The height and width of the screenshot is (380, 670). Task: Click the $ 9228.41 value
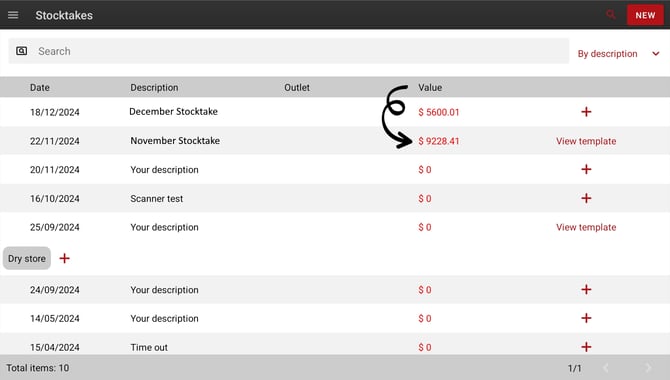tap(439, 141)
